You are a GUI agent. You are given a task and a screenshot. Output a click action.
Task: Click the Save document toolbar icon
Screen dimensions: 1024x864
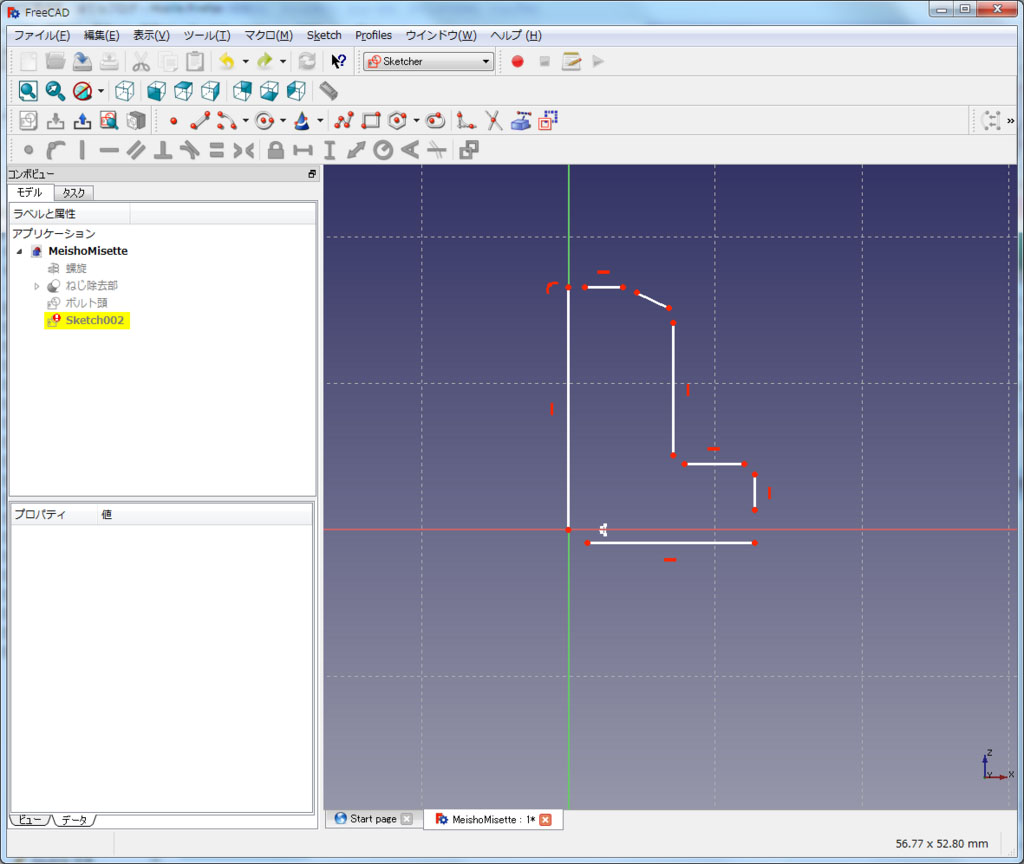coord(82,61)
